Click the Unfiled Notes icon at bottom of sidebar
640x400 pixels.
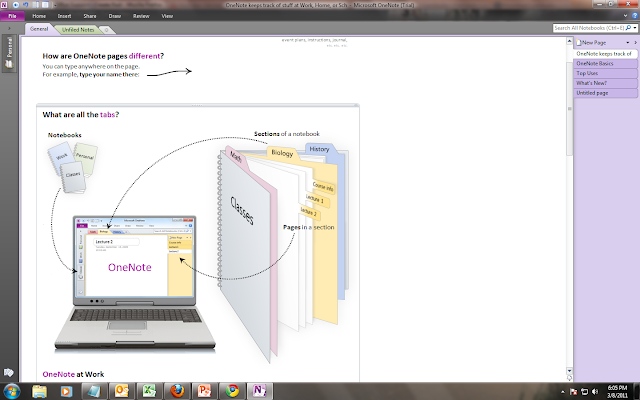coord(9,372)
